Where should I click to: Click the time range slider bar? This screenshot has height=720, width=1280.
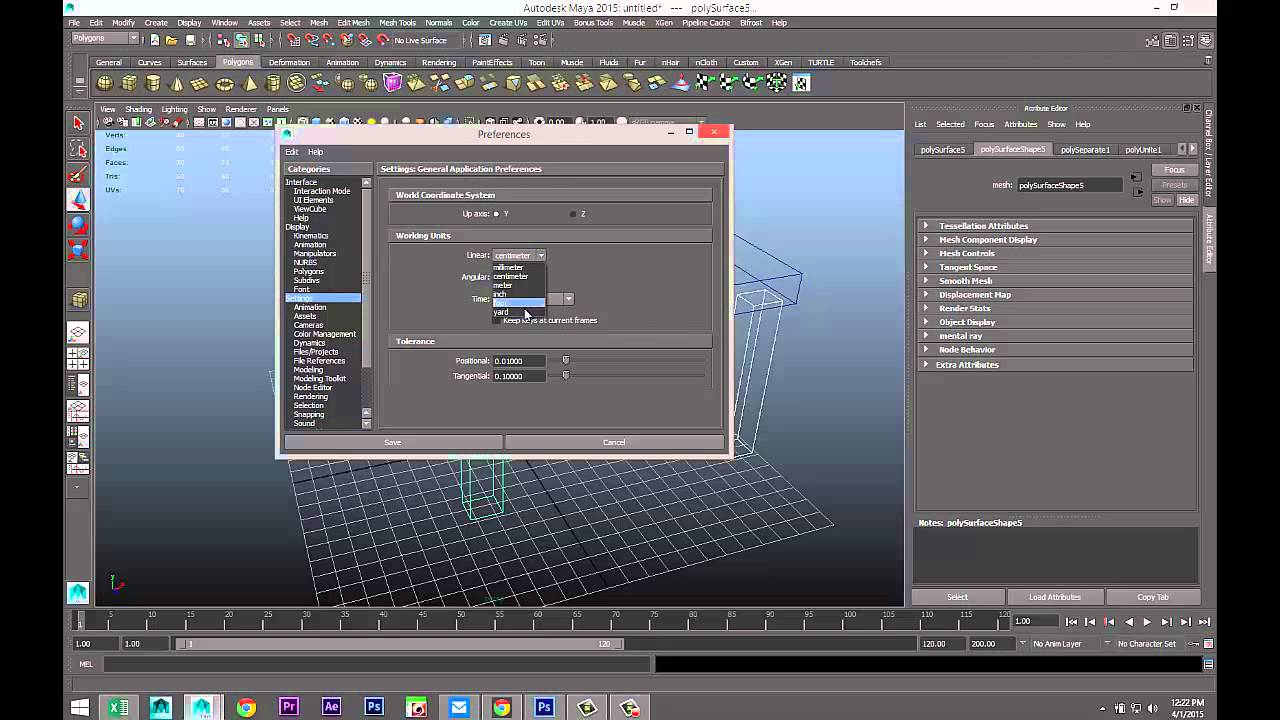pos(400,644)
